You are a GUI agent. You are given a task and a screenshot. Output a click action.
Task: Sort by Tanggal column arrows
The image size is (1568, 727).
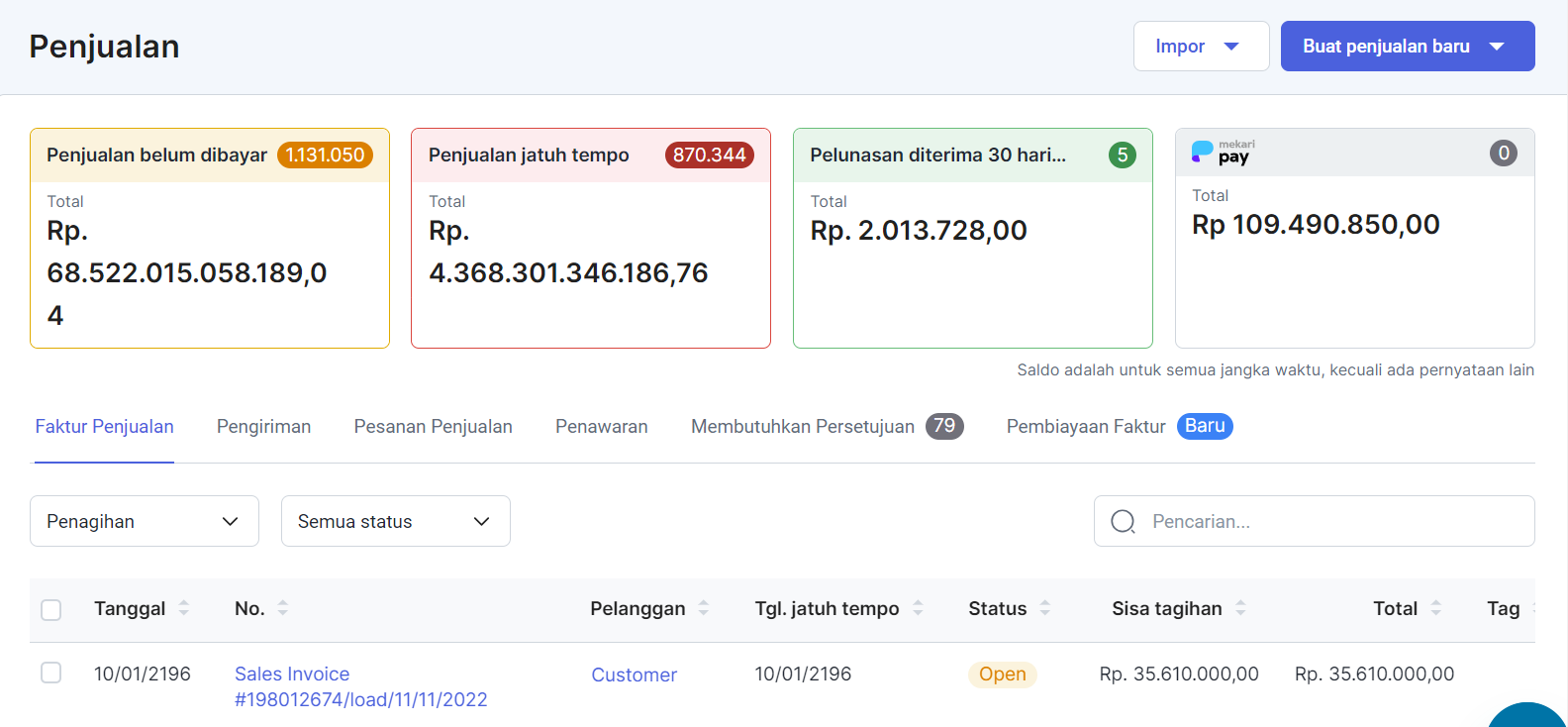(183, 608)
